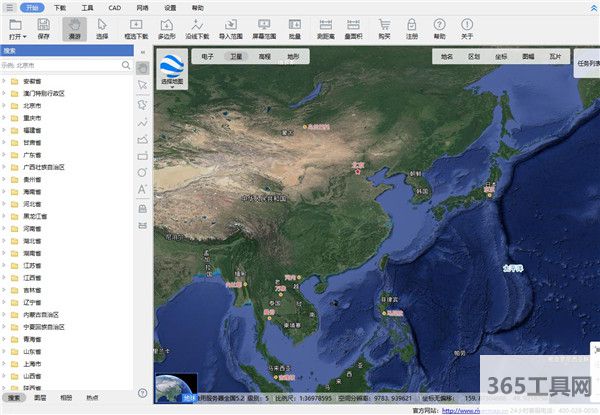The width and height of the screenshot is (600, 415).
Task: Expand the 广东省 folder
Action: 28,155
